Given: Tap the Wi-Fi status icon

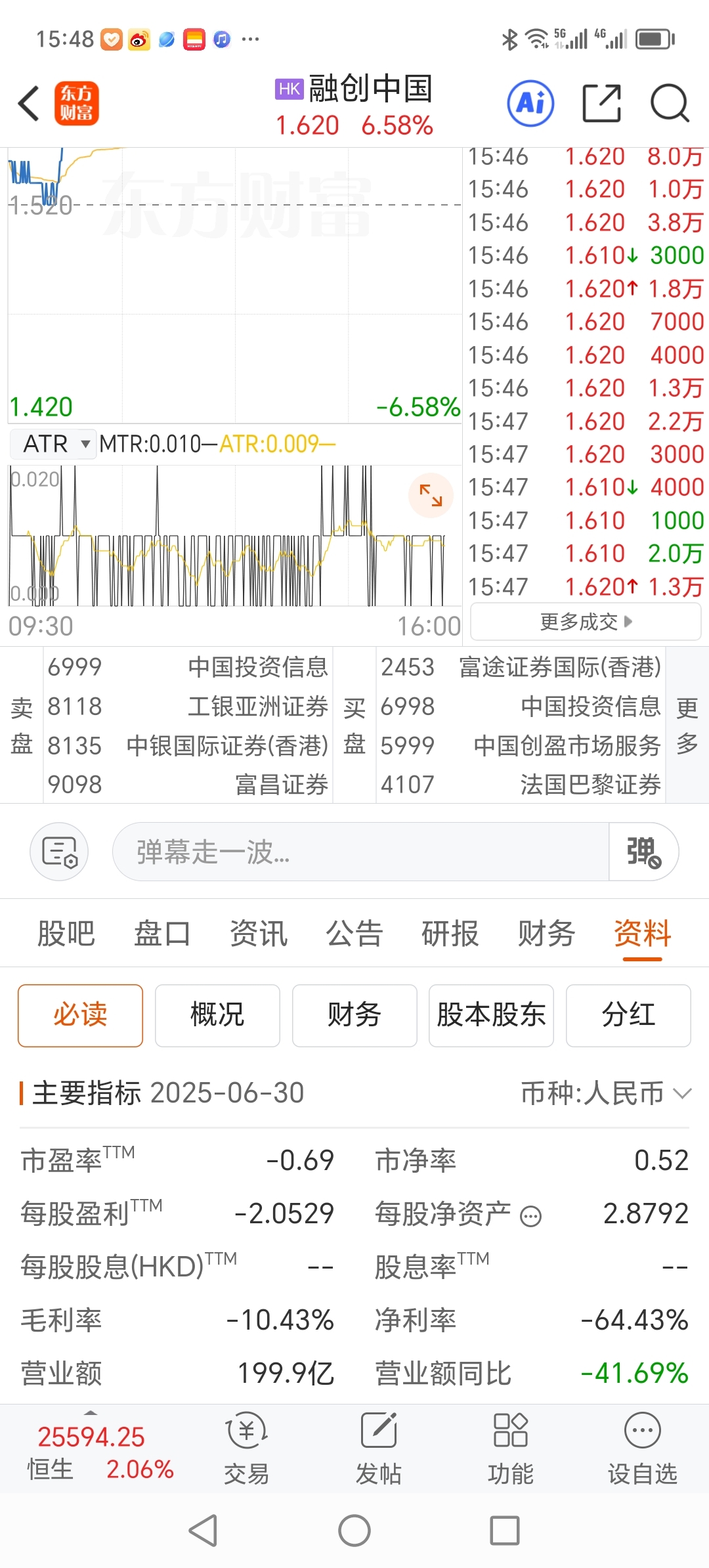Looking at the screenshot, I should point(537,39).
